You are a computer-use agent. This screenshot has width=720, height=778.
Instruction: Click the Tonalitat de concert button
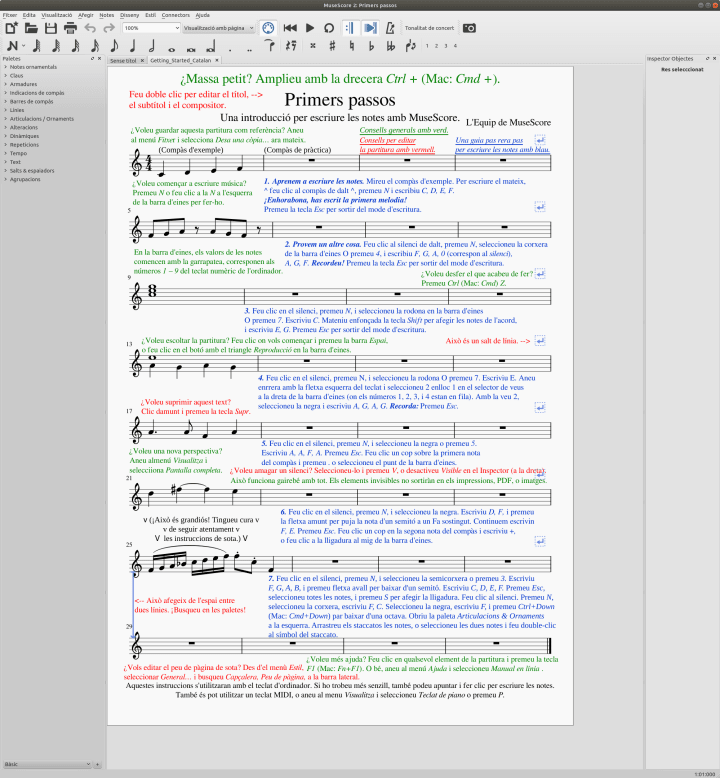pos(429,28)
